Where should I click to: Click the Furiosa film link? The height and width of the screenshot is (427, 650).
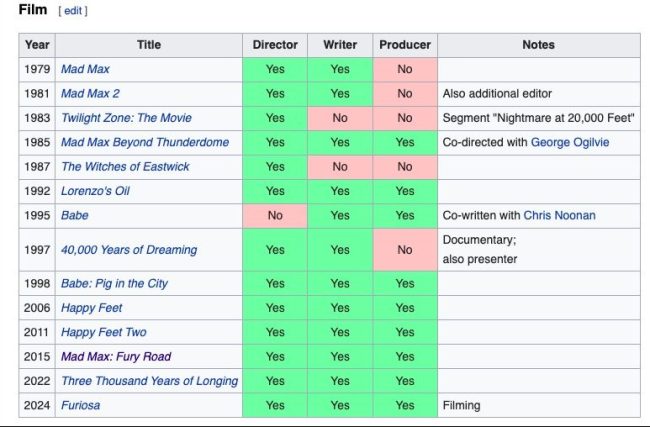(x=80, y=405)
